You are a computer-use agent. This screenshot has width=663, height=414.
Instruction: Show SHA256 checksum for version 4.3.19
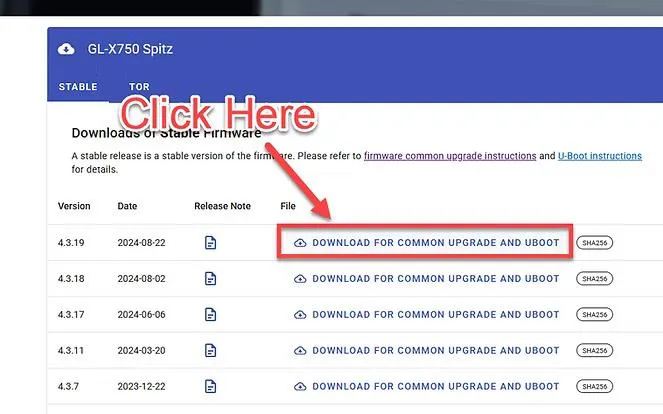point(595,243)
